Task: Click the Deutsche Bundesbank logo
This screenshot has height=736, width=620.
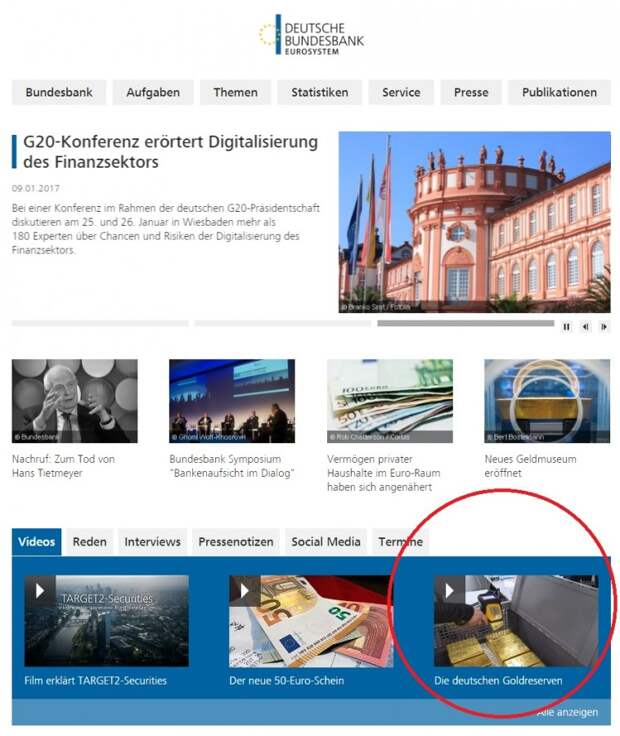Action: 312,35
